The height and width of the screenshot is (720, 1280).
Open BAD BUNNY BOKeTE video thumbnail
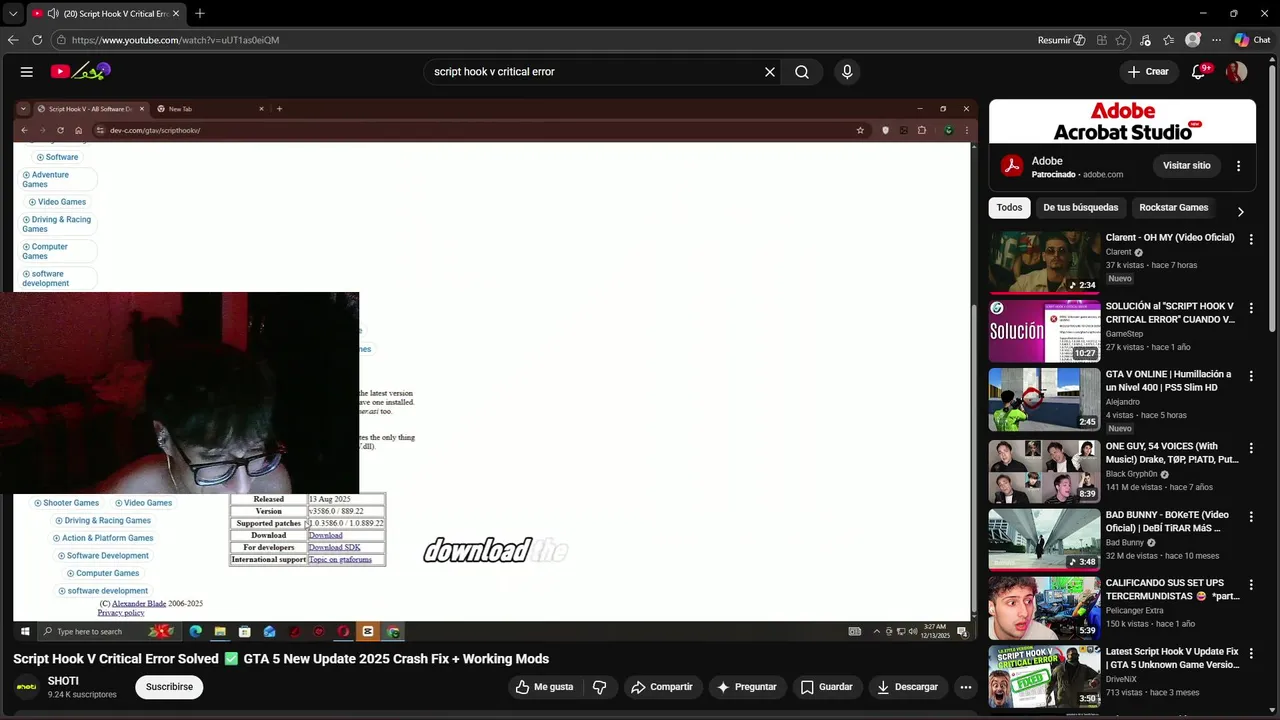tap(1044, 539)
